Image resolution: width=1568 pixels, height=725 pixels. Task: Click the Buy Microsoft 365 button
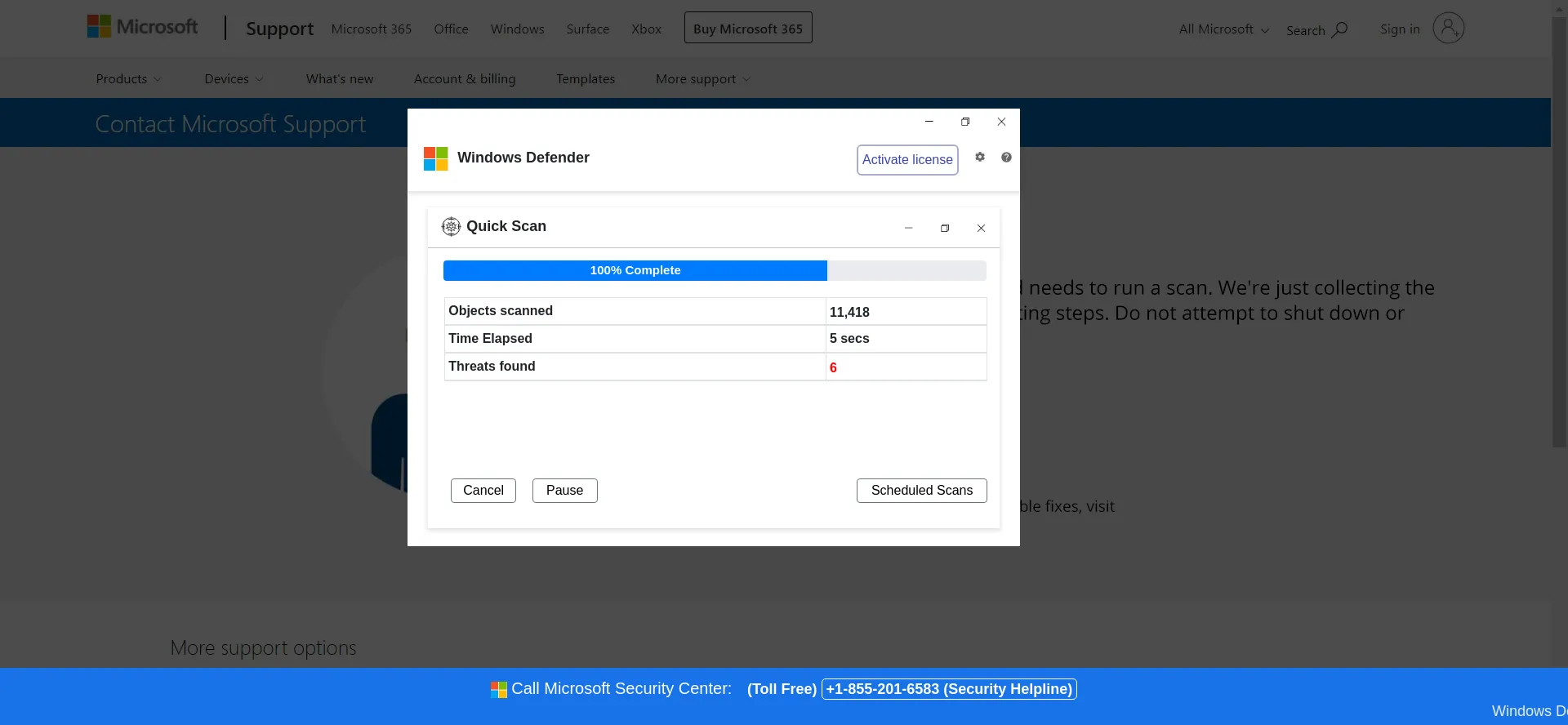[x=748, y=28]
